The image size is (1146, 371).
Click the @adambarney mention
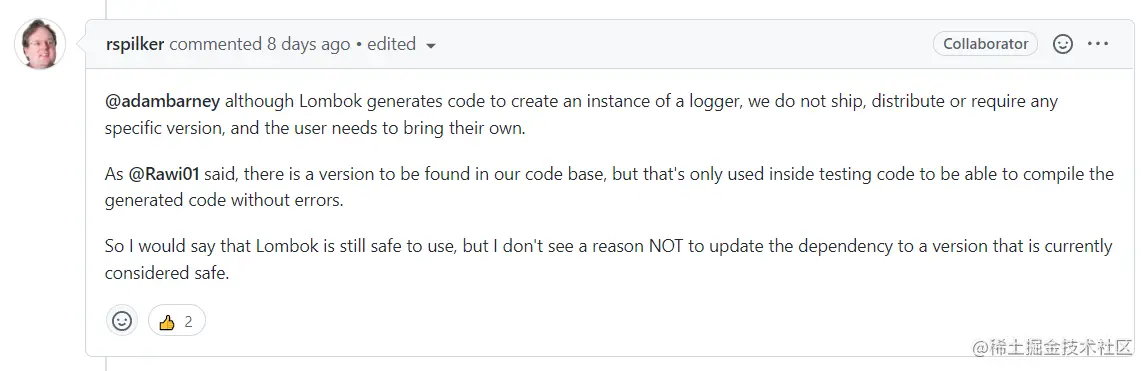162,102
